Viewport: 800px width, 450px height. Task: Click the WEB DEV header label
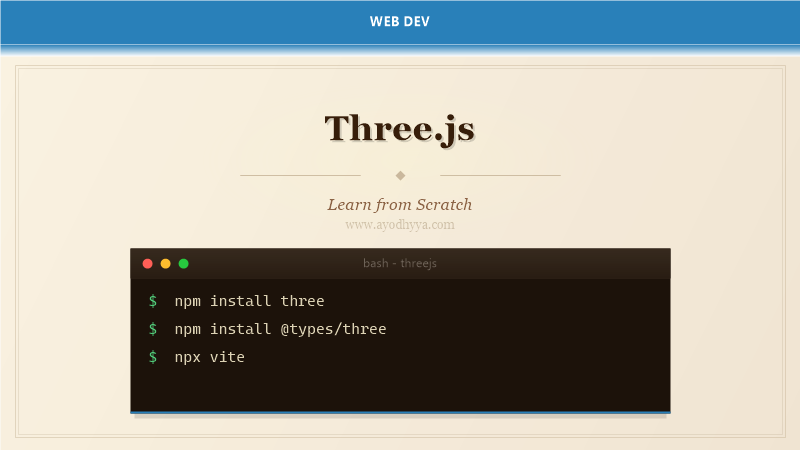point(400,21)
